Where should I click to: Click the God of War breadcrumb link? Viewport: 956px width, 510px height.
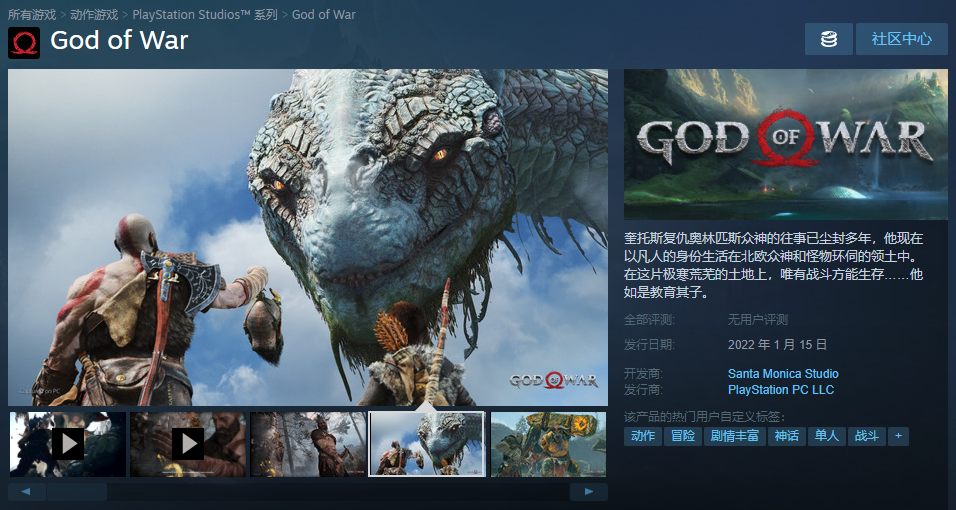(x=324, y=15)
